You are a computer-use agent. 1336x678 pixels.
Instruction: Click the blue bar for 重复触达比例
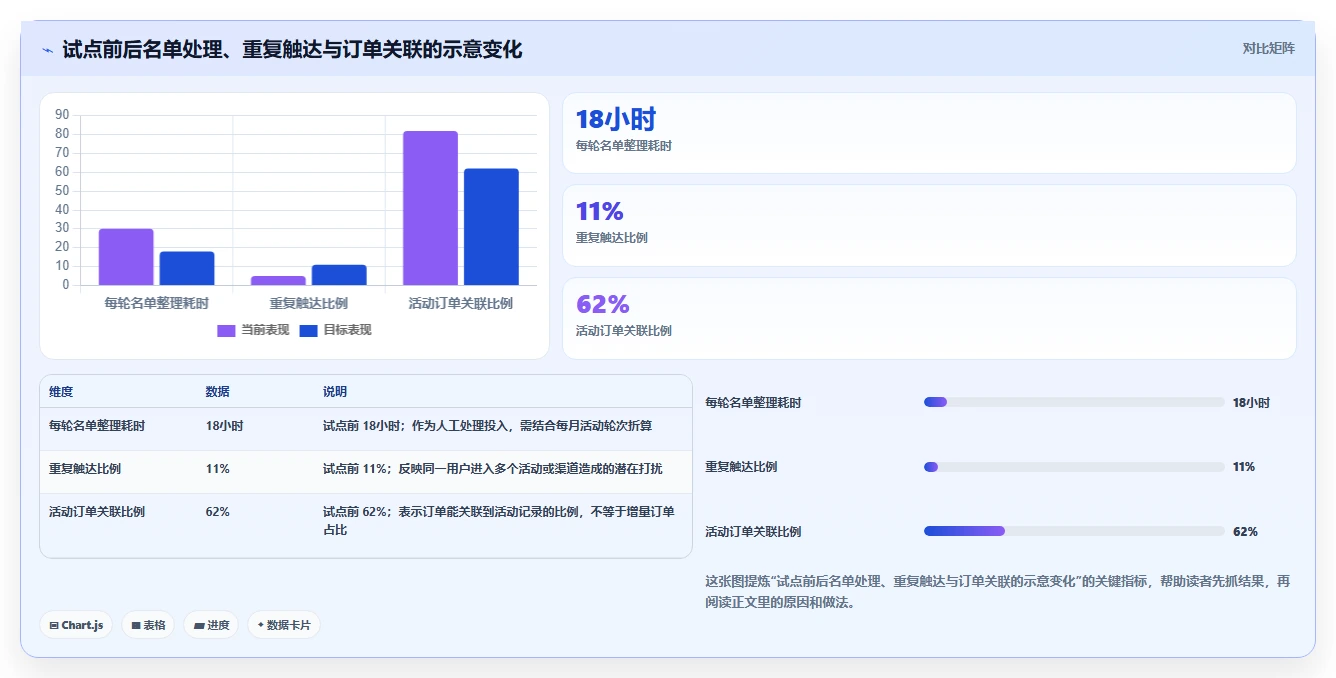tap(339, 275)
